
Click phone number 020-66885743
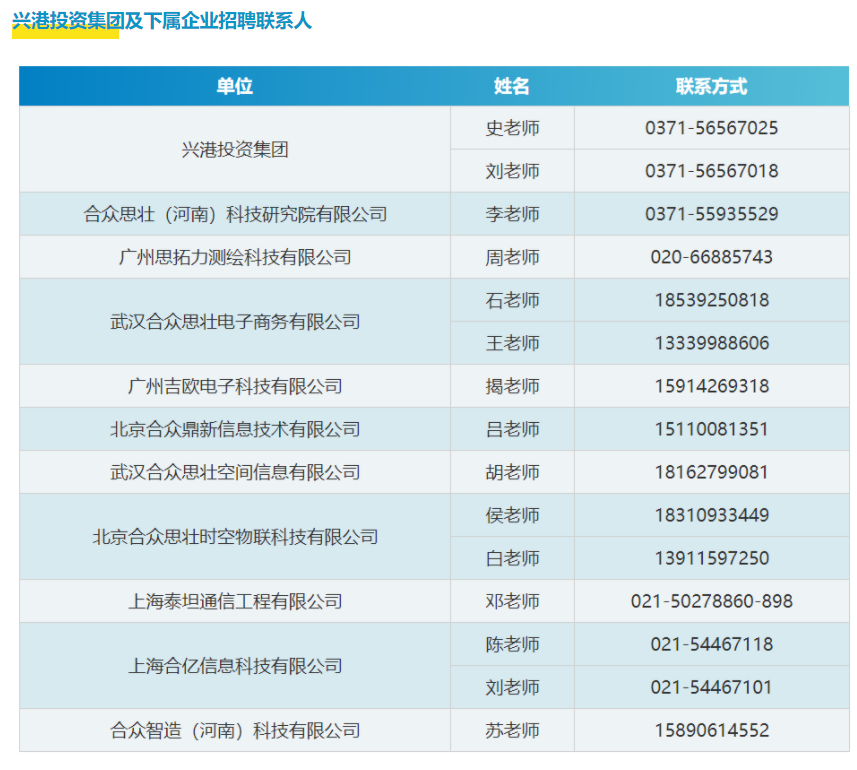click(712, 257)
